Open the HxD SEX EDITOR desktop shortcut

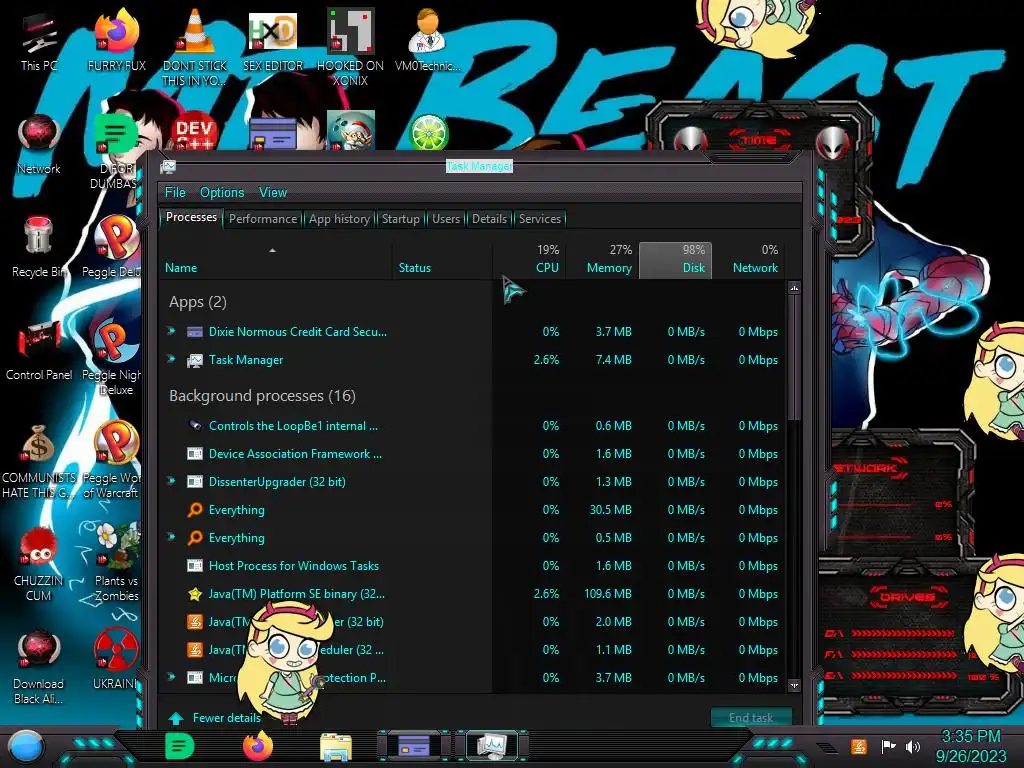pos(272,40)
